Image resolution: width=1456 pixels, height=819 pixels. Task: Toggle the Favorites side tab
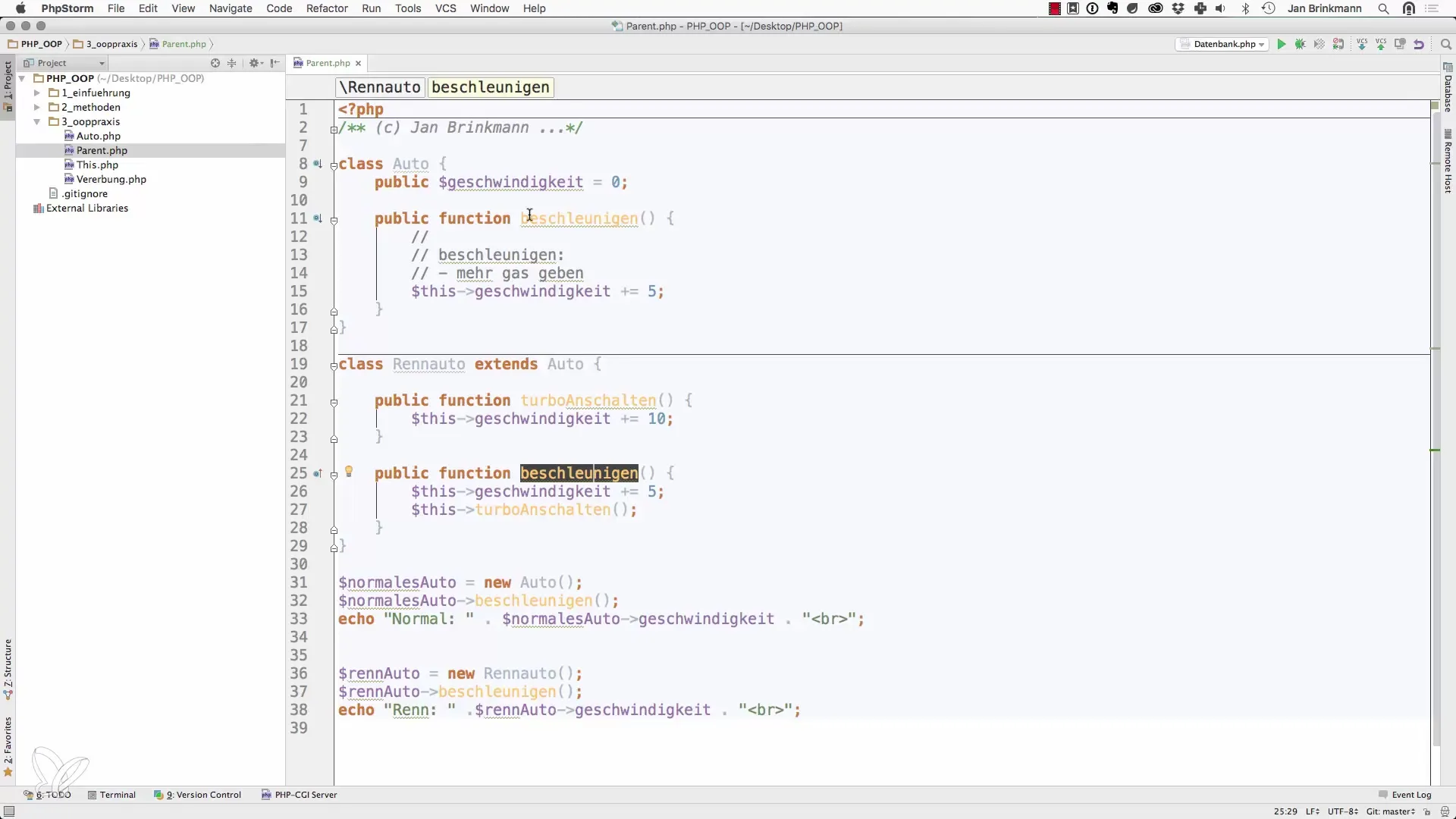(8, 746)
